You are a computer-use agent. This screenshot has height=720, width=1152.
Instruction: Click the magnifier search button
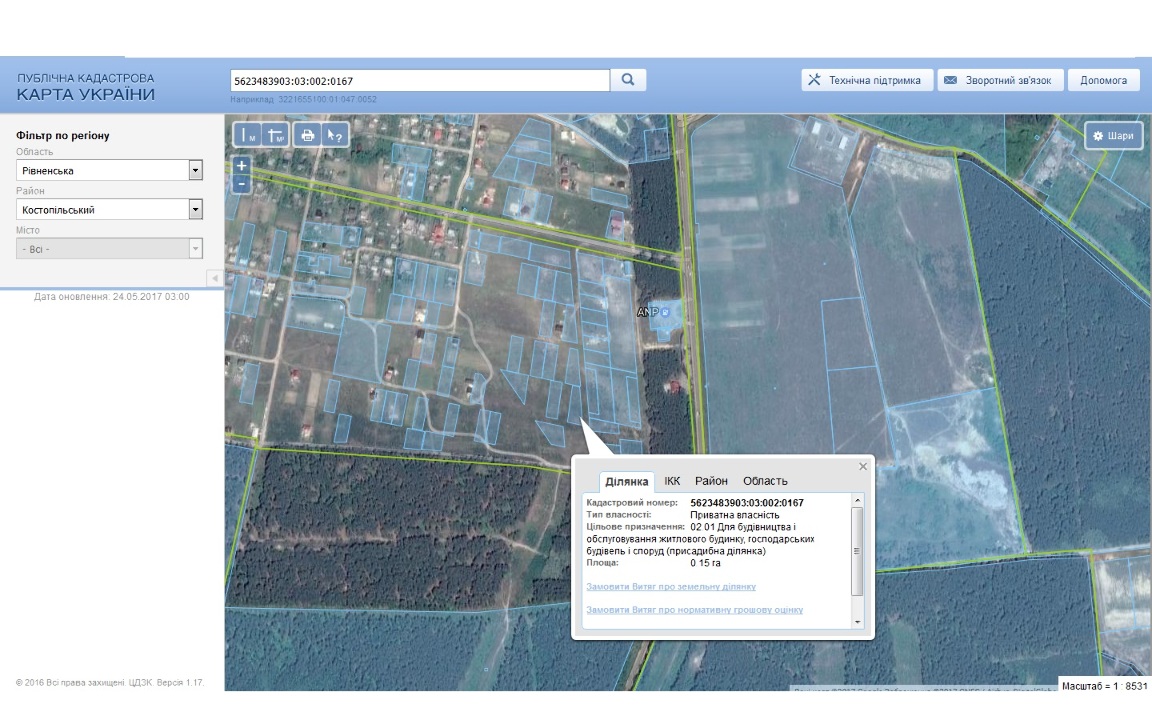pyautogui.click(x=628, y=80)
